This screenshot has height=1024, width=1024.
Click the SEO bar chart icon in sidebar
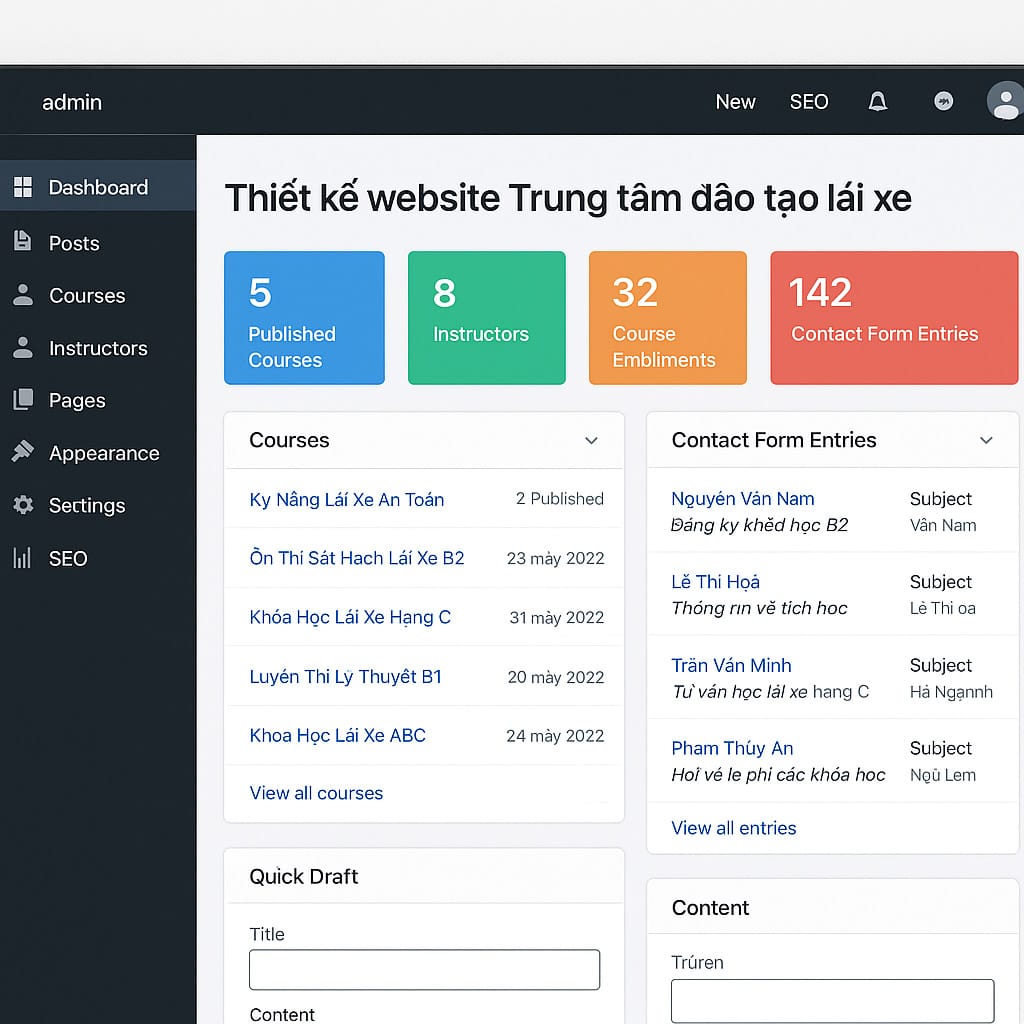tap(22, 558)
